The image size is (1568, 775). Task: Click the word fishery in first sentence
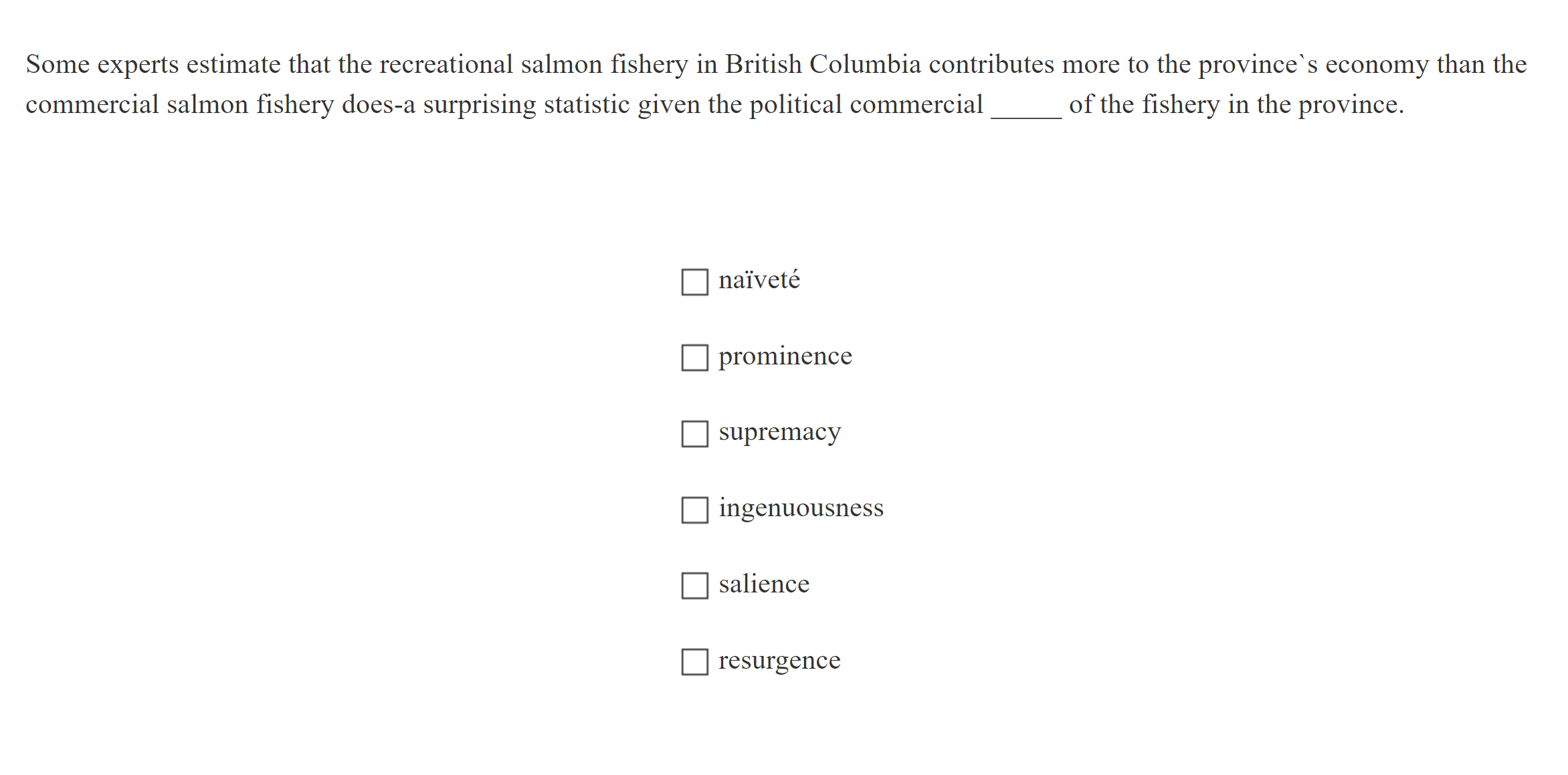650,64
